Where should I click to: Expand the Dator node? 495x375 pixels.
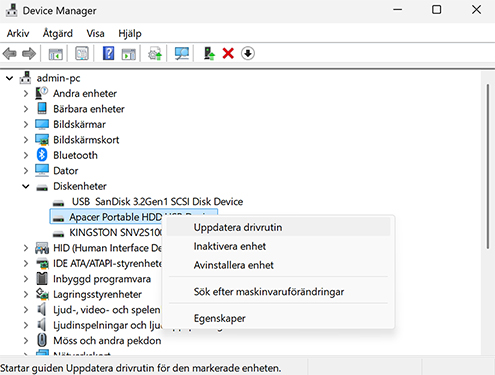26,171
